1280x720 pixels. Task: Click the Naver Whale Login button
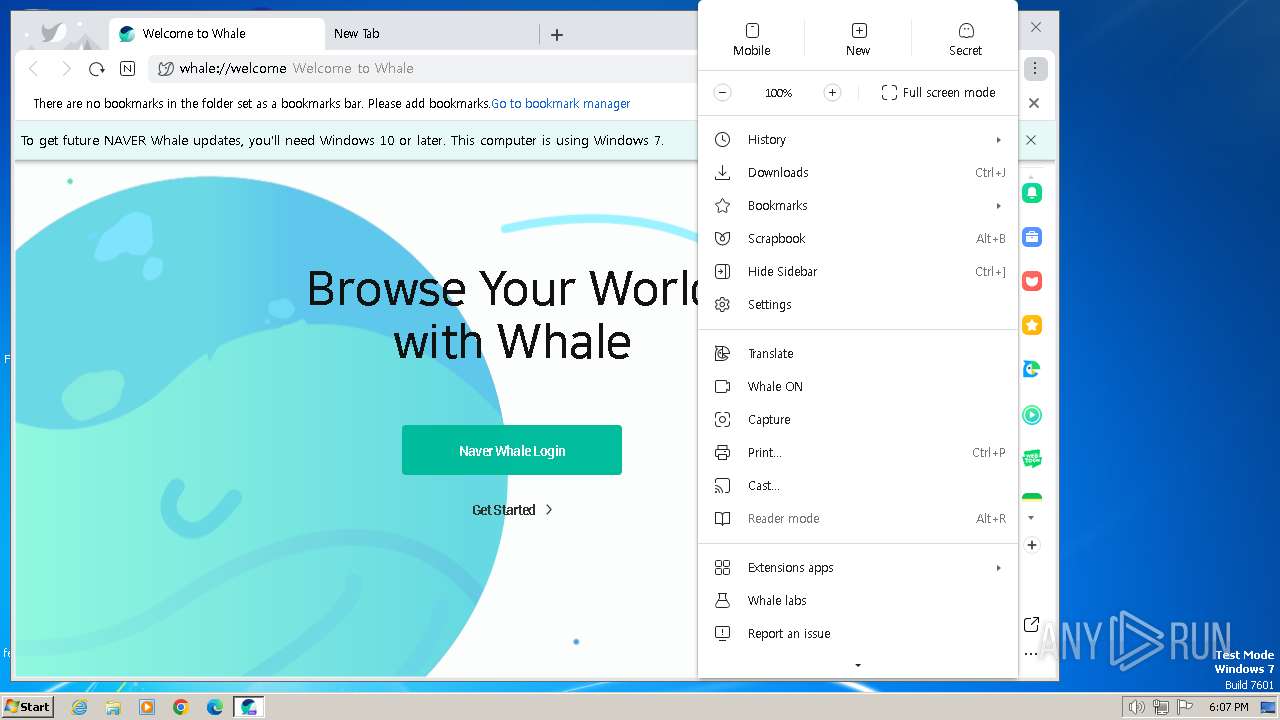click(x=512, y=450)
